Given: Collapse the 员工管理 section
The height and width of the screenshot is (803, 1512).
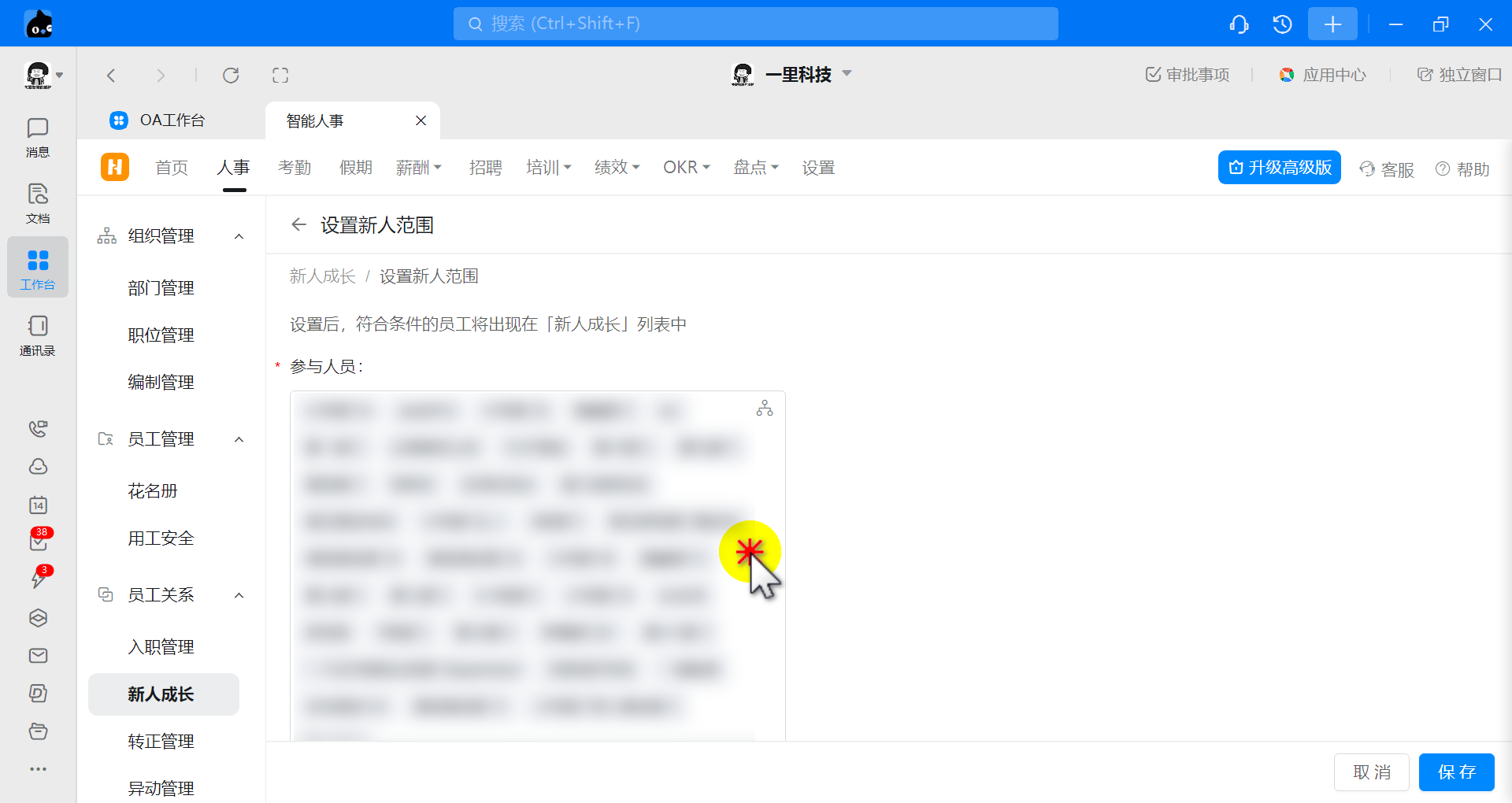Looking at the screenshot, I should click(239, 439).
